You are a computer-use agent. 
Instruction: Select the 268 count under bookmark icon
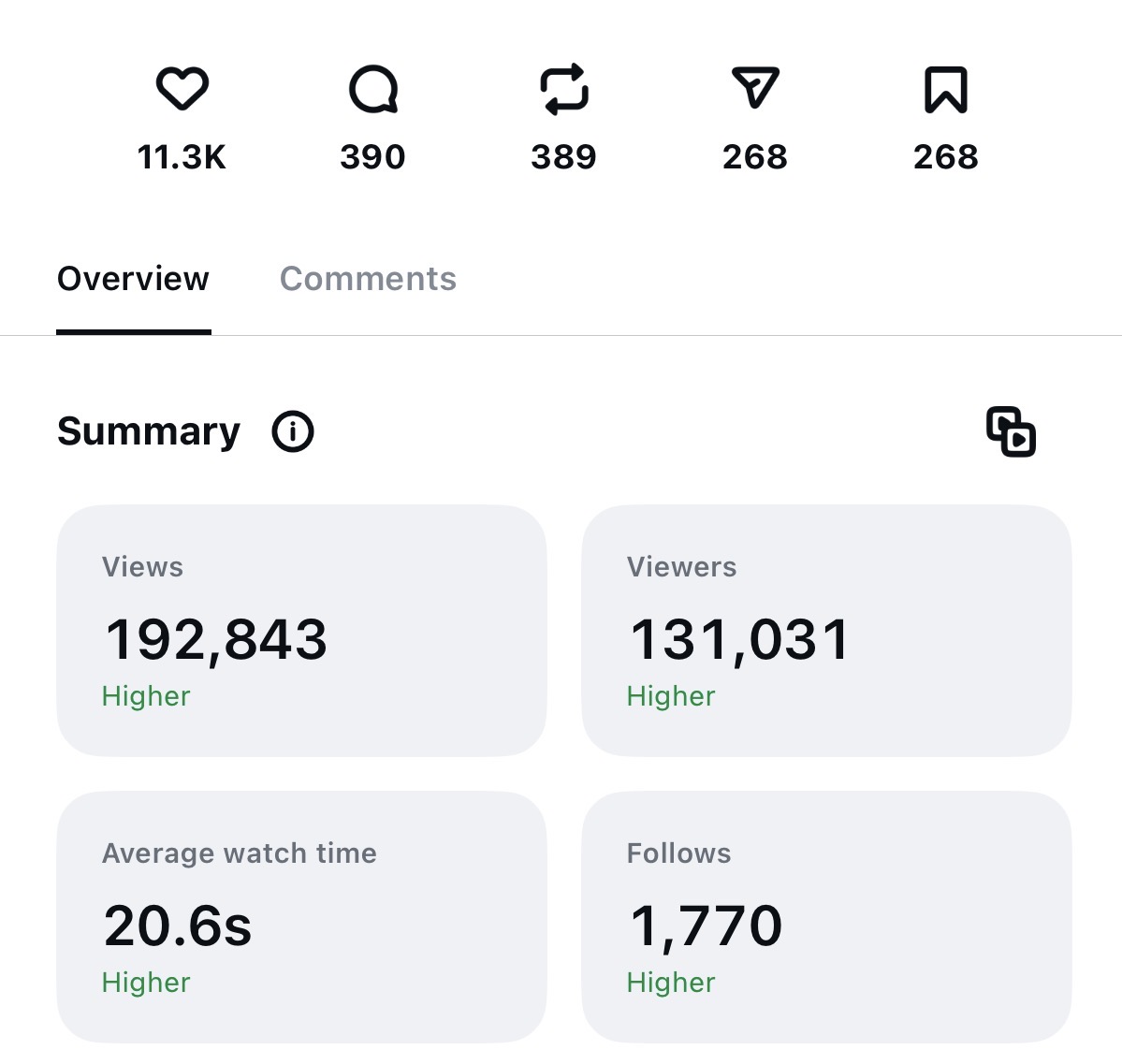click(946, 156)
